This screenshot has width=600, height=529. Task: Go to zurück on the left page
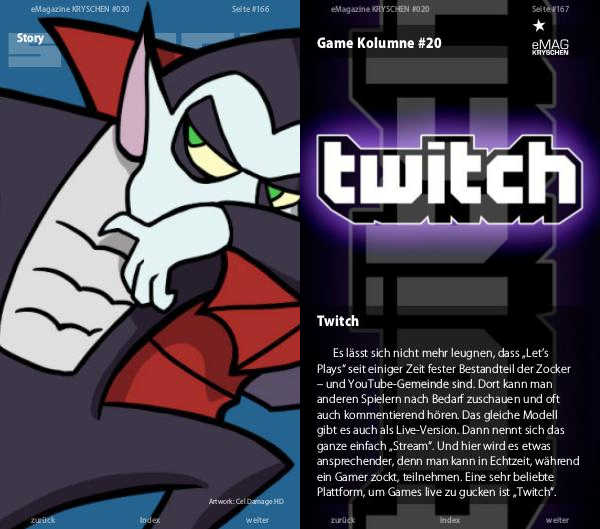(x=43, y=520)
